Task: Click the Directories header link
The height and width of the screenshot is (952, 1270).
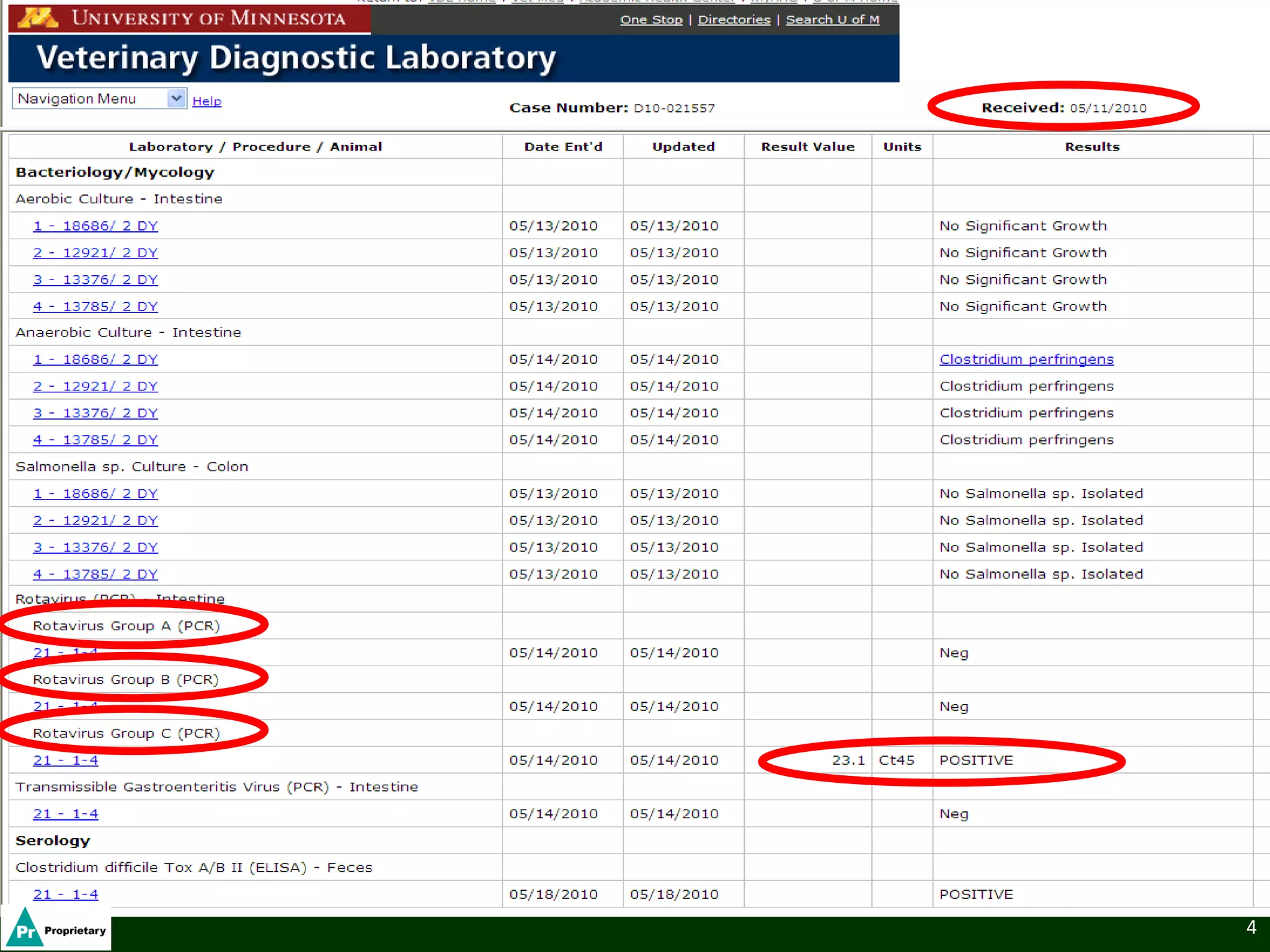Action: click(734, 20)
